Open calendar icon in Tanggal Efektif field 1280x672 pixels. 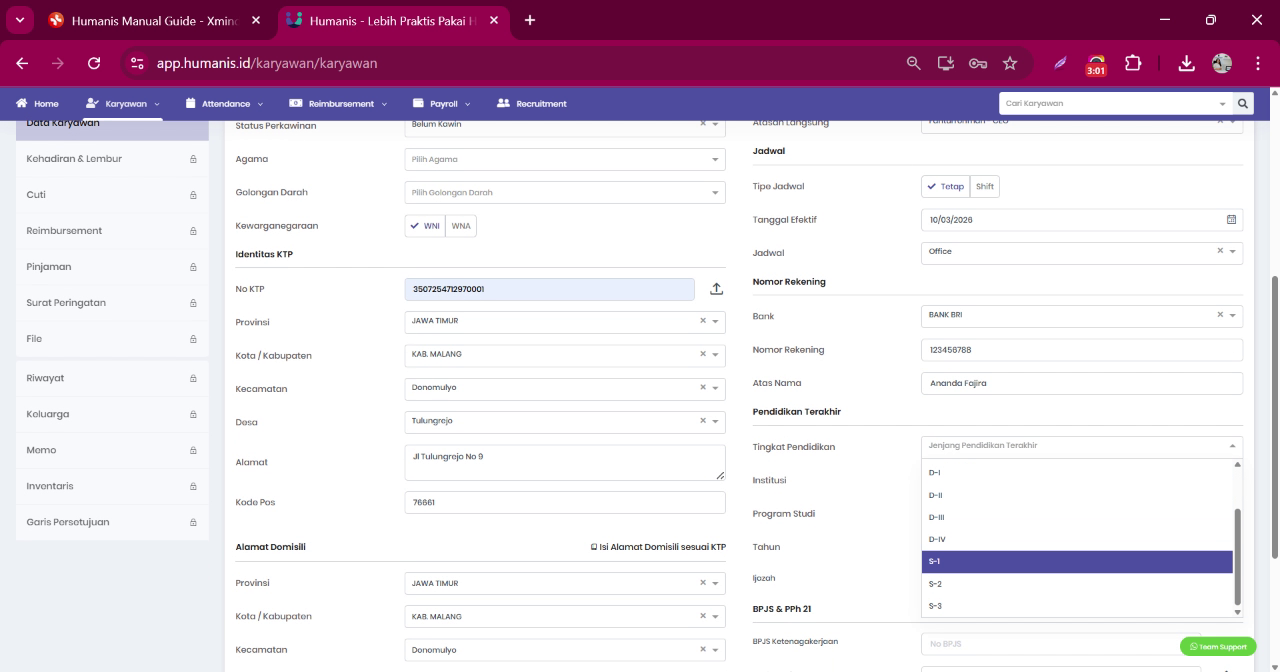[x=1231, y=220]
